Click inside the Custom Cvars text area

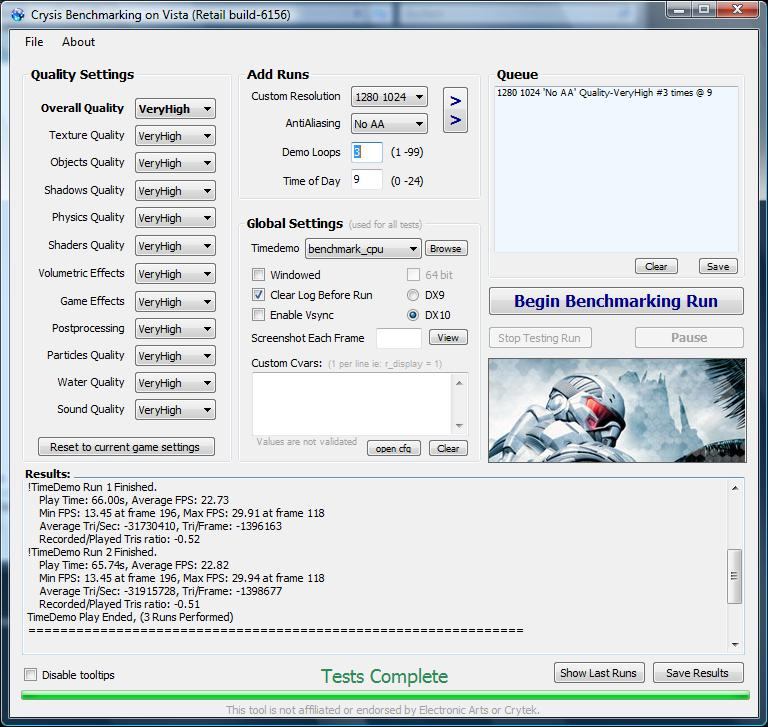(x=352, y=404)
